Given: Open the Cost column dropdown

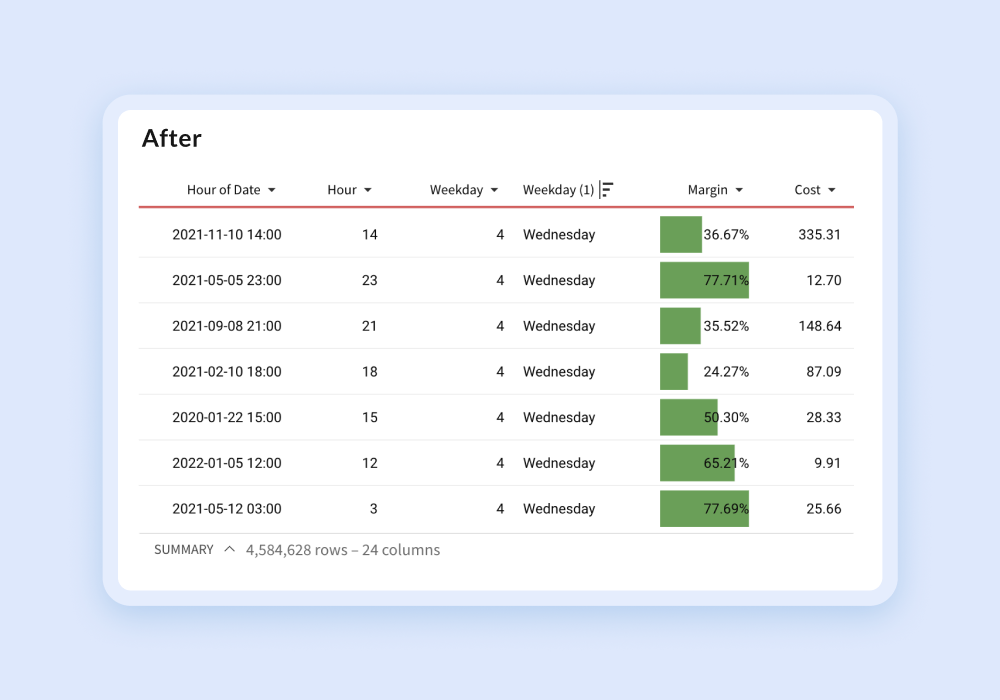Looking at the screenshot, I should tap(835, 190).
